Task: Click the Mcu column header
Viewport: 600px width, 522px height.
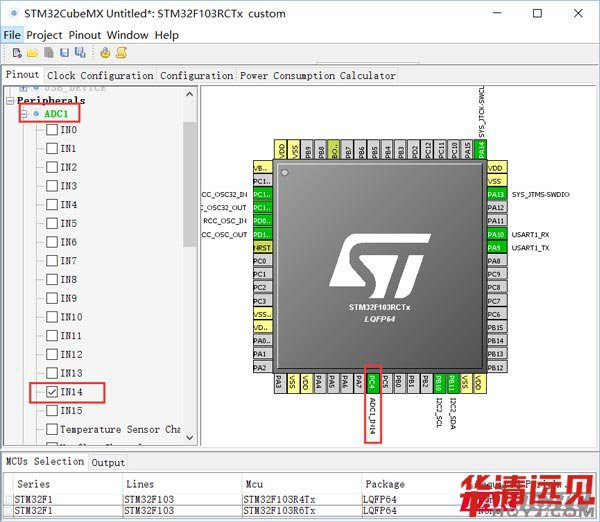Action: (302, 484)
